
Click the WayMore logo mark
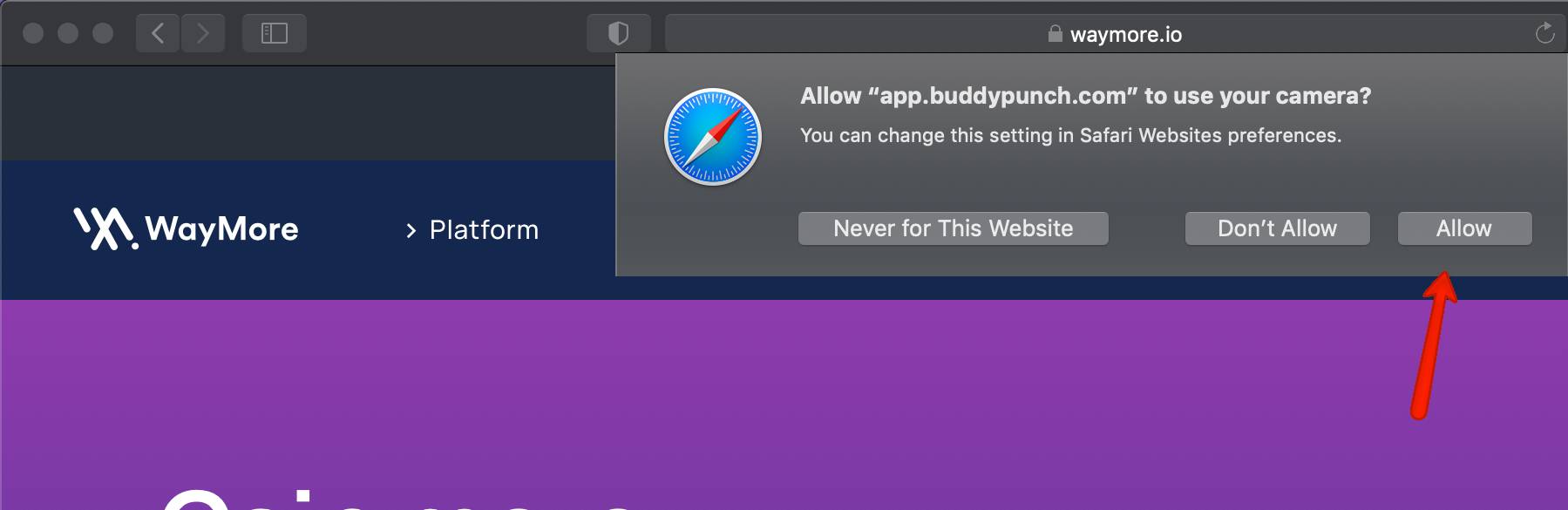pyautogui.click(x=105, y=228)
